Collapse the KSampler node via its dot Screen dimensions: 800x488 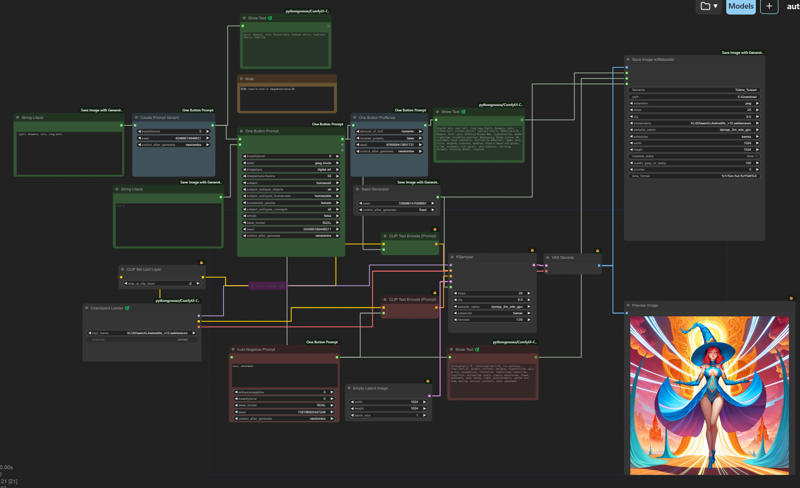[x=452, y=257]
